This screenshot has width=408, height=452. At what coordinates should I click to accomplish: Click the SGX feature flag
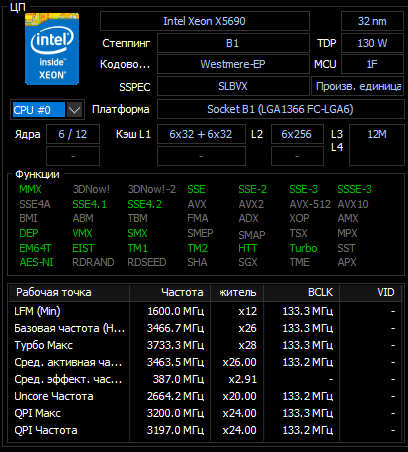pos(248,262)
